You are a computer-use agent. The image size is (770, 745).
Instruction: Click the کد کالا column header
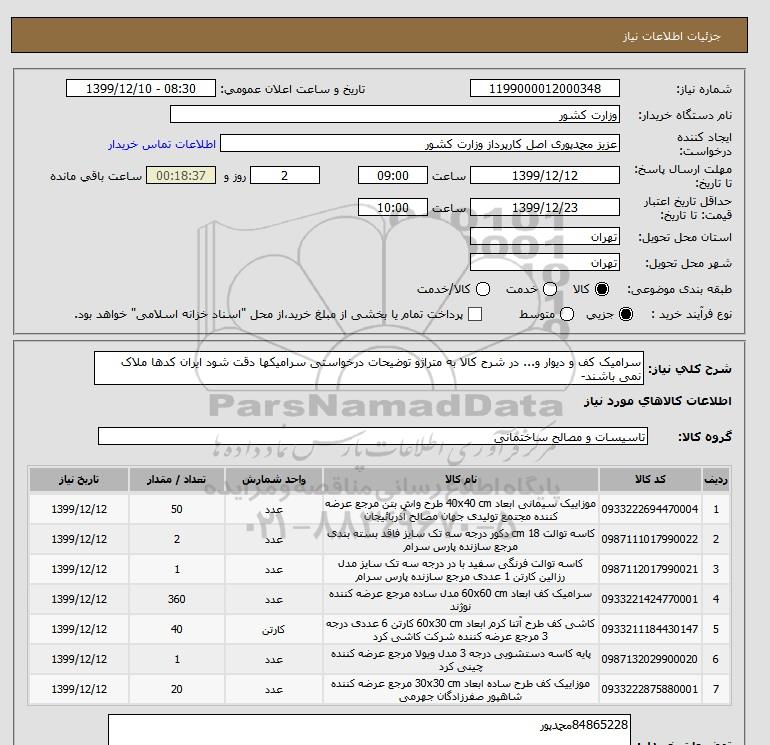tap(650, 479)
